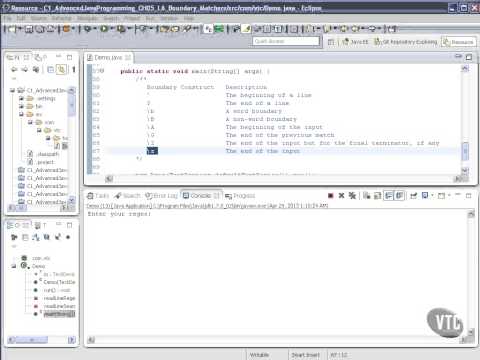480x360 pixels.
Task: Click Remove All Terminated Launches icon
Action: (352, 196)
